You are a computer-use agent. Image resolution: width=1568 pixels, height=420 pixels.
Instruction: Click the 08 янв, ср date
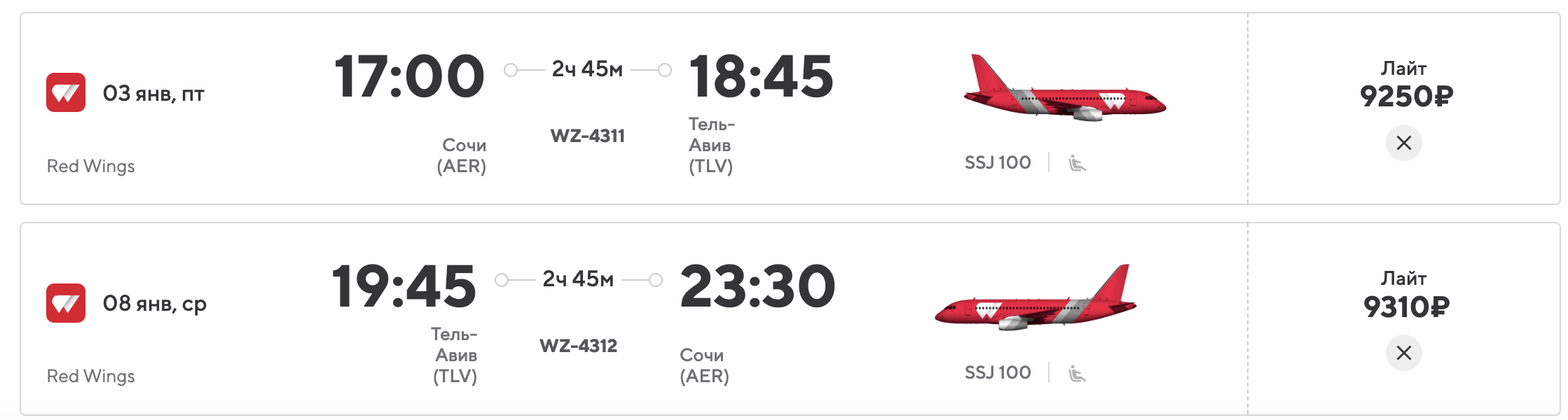point(155,304)
